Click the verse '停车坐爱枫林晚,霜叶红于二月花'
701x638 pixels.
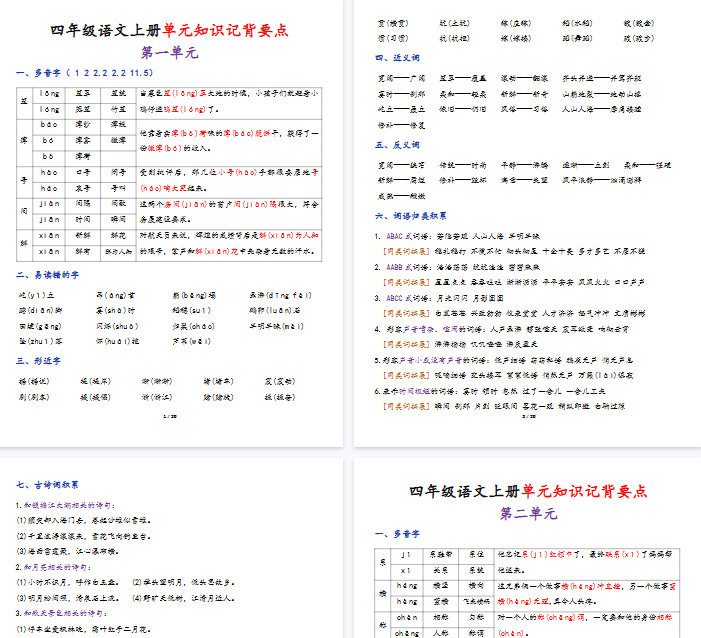(84, 629)
